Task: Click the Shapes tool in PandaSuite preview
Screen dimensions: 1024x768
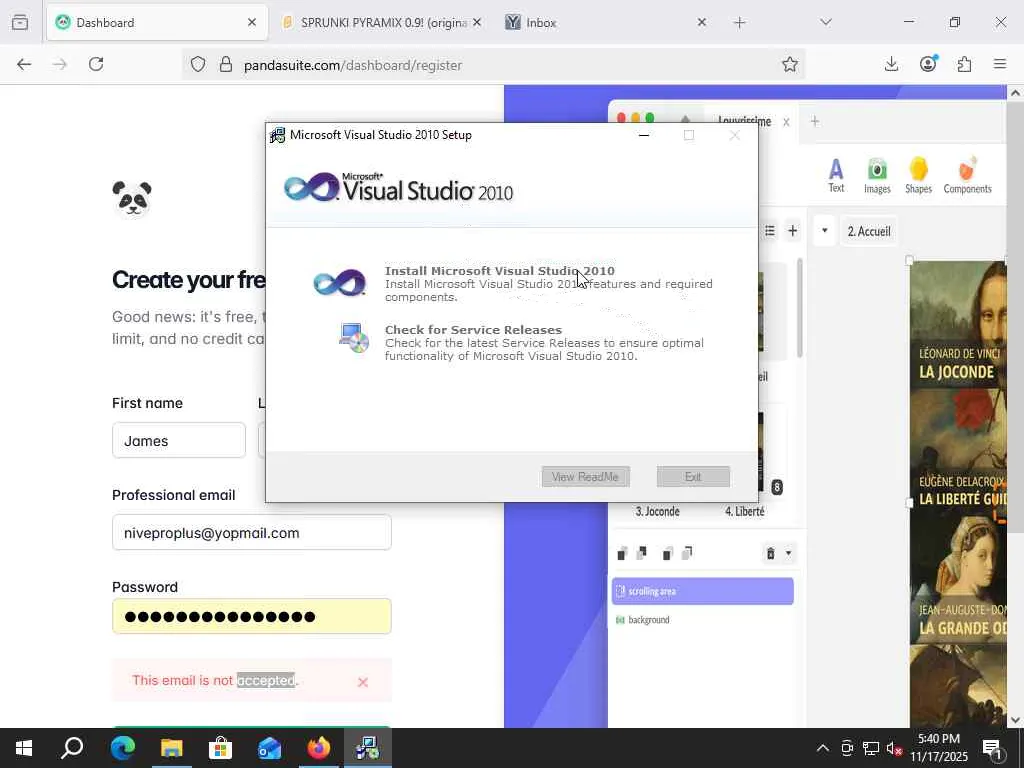Action: [918, 176]
